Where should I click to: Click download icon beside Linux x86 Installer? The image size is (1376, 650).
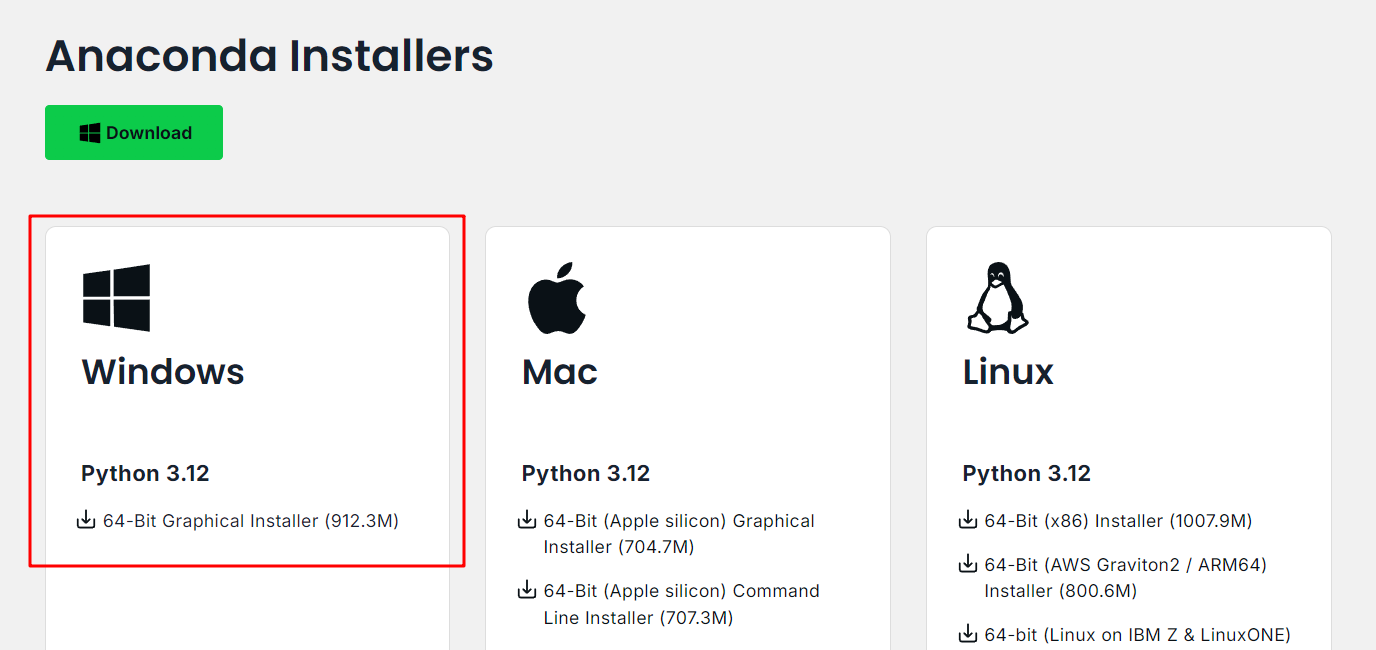(968, 520)
